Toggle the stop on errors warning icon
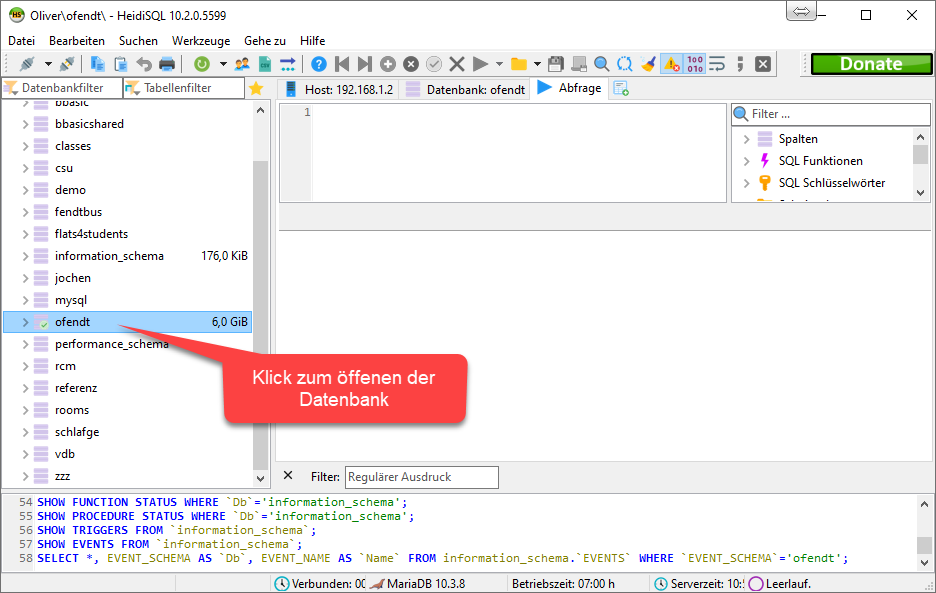 click(x=672, y=64)
